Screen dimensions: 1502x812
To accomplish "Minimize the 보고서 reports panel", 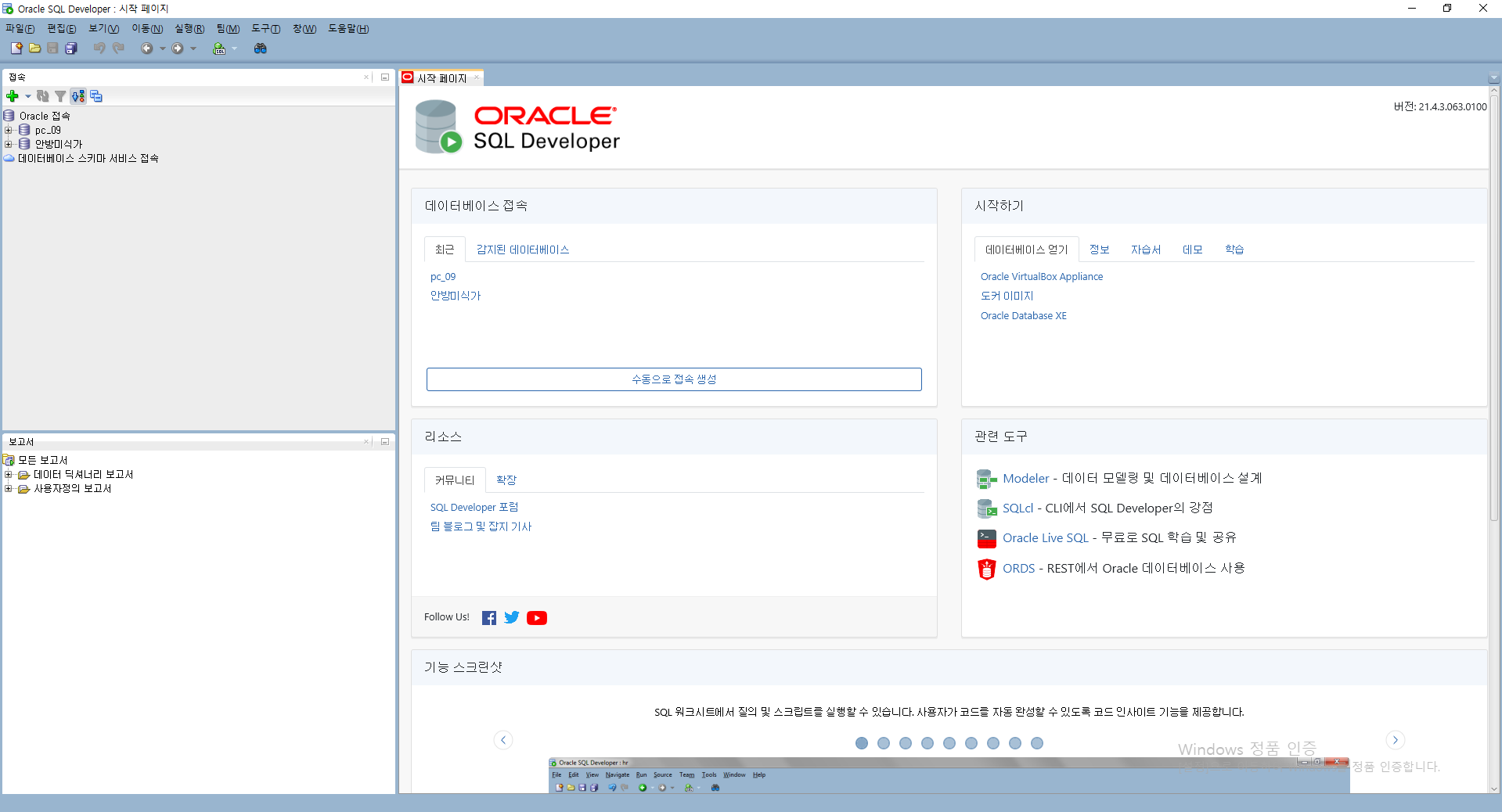I will click(385, 442).
